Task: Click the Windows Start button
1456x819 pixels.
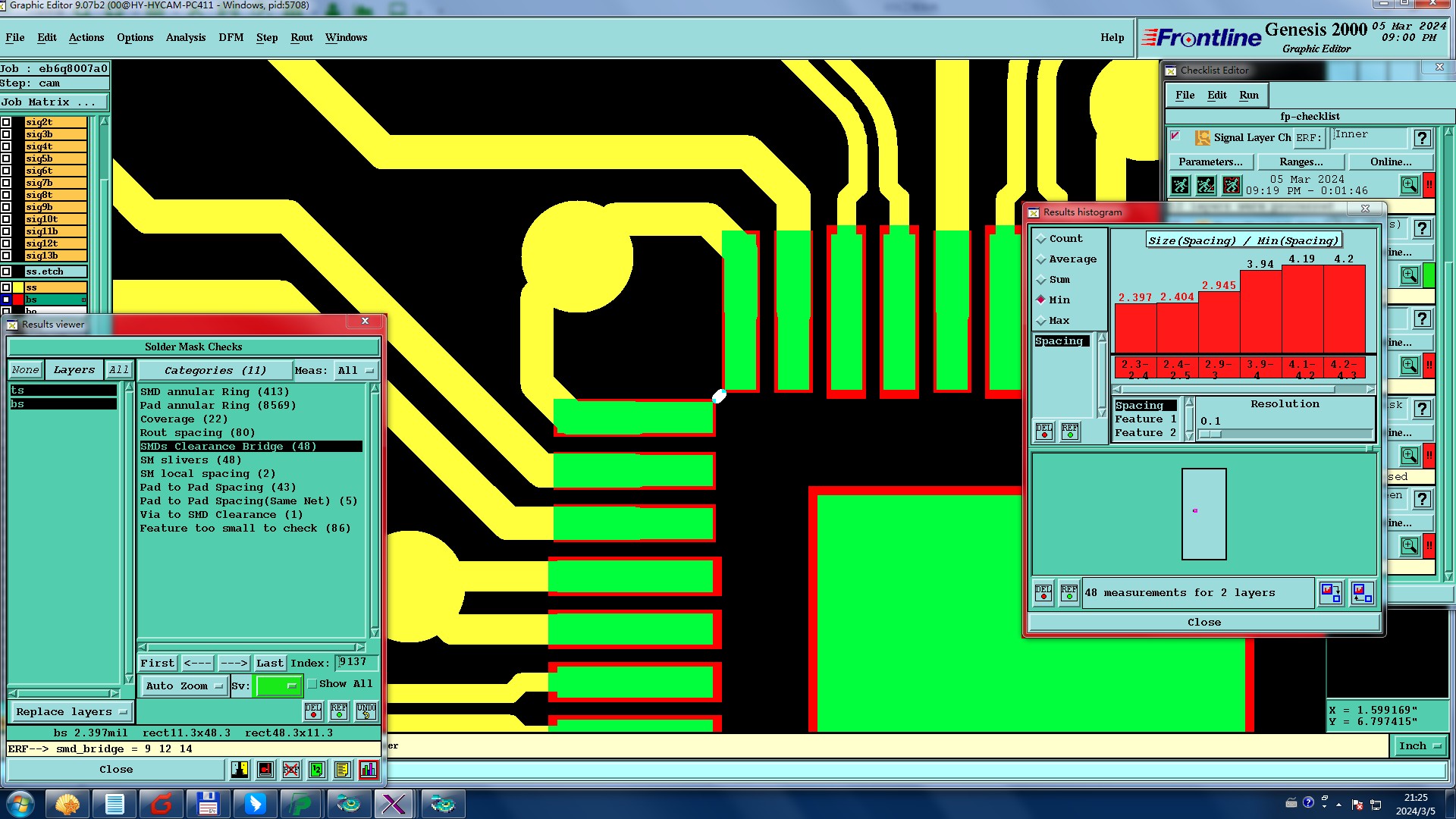Action: pos(20,804)
